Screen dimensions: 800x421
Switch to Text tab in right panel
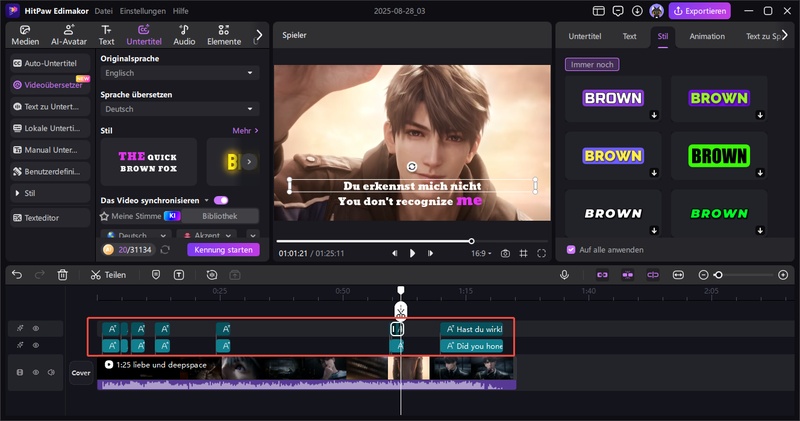point(629,36)
